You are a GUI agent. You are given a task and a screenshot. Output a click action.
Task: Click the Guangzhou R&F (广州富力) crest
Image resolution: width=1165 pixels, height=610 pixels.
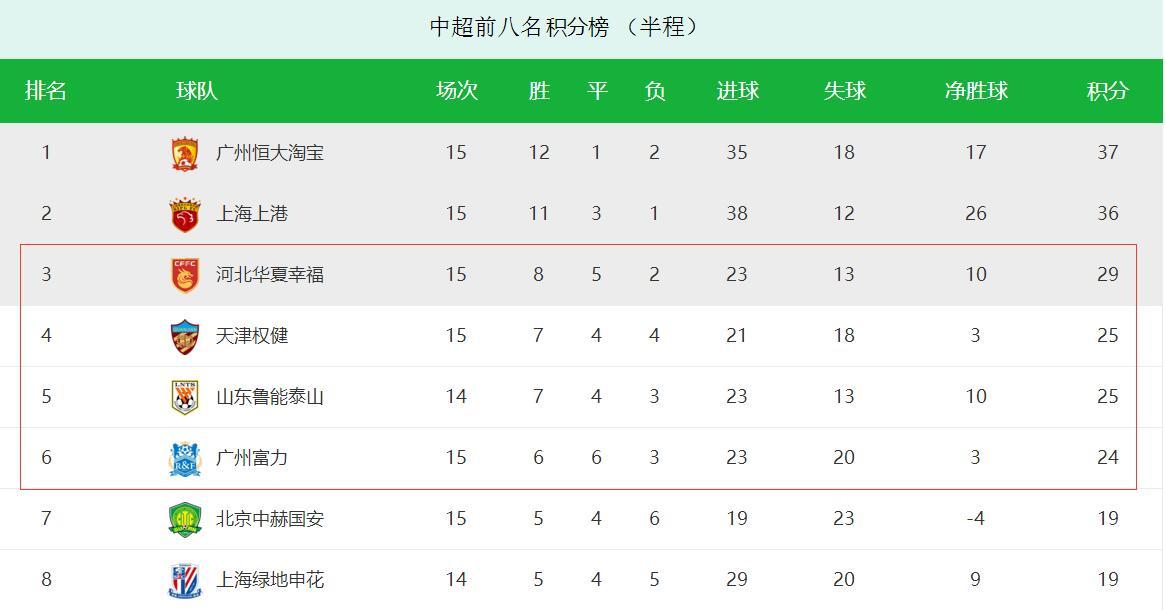tap(184, 458)
